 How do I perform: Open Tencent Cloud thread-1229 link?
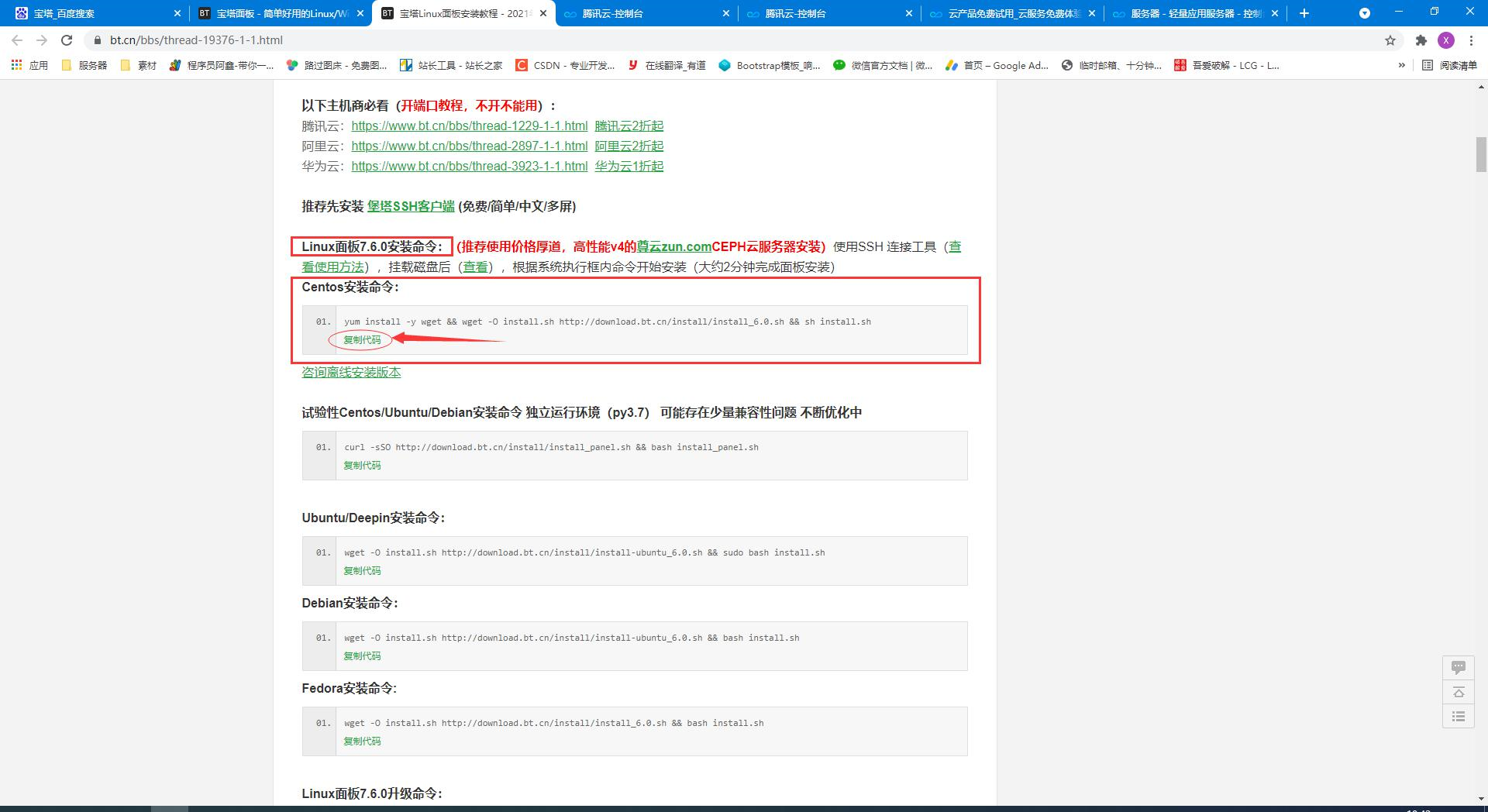pyautogui.click(x=469, y=126)
